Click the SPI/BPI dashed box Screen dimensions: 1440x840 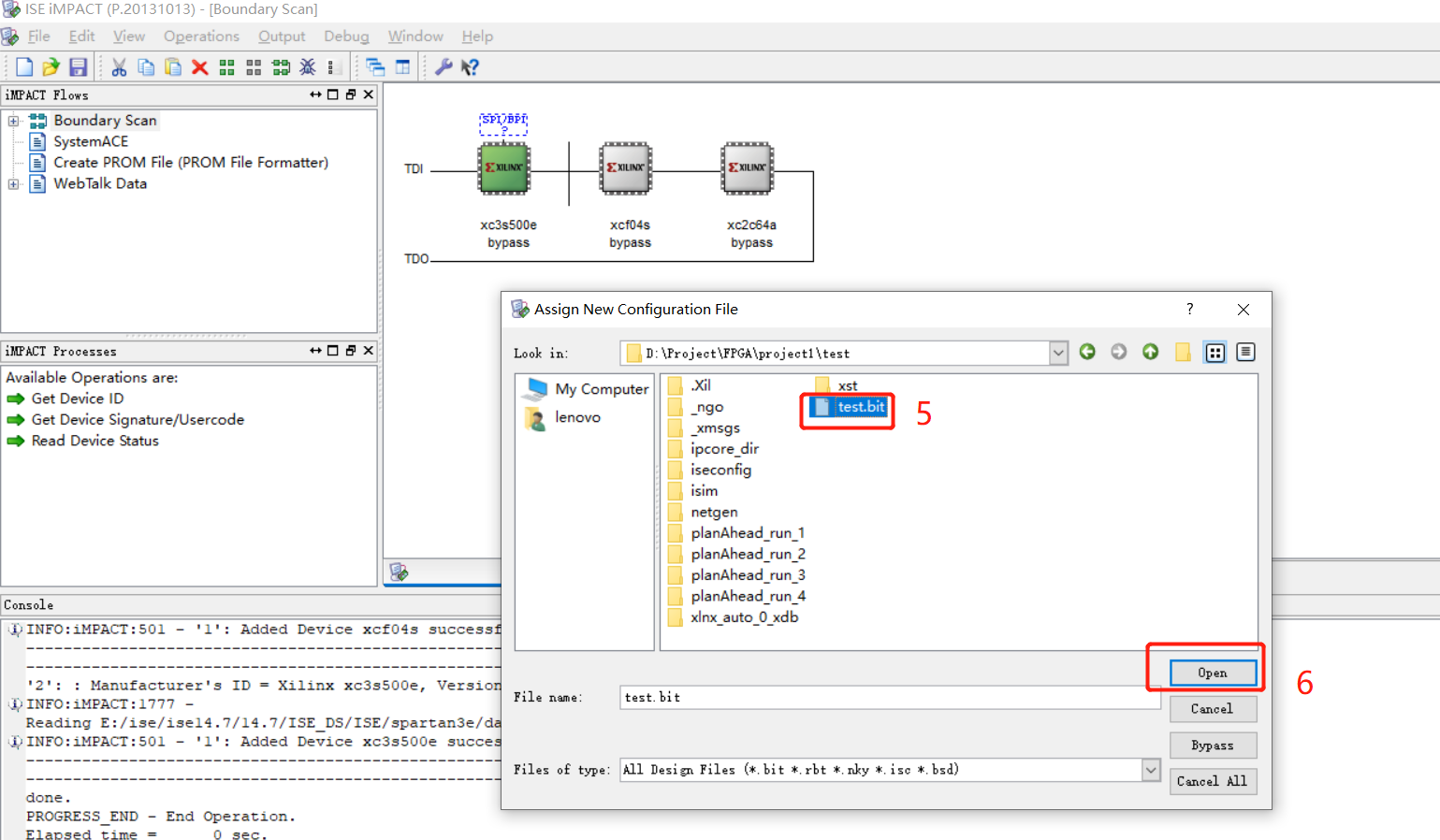pyautogui.click(x=503, y=124)
